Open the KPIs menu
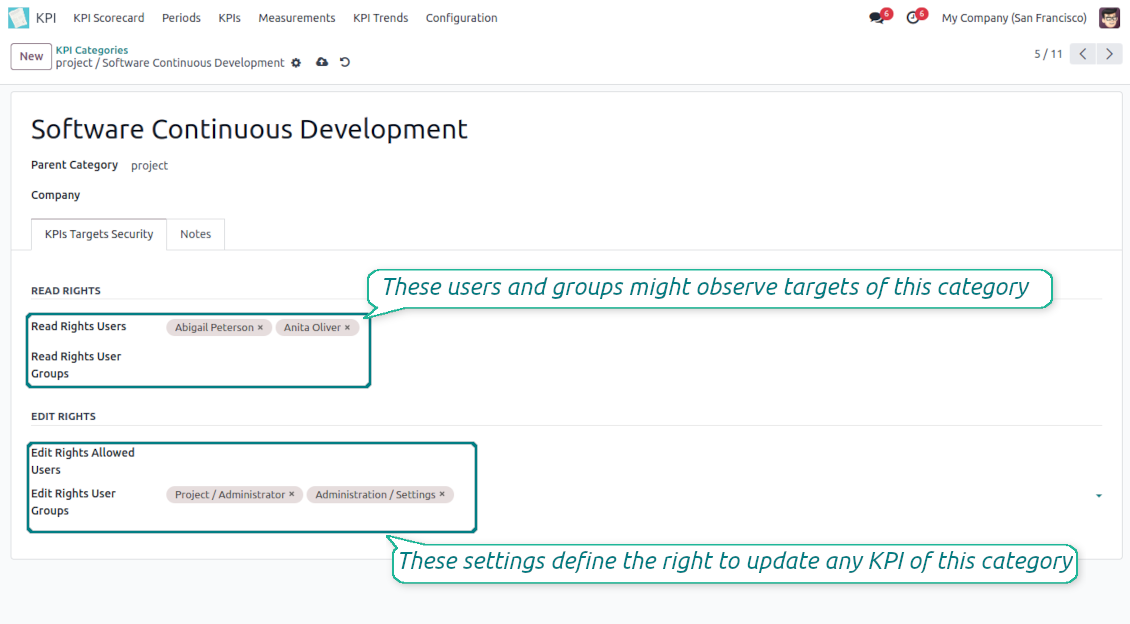Screen dimensions: 1130x624 coord(229,18)
